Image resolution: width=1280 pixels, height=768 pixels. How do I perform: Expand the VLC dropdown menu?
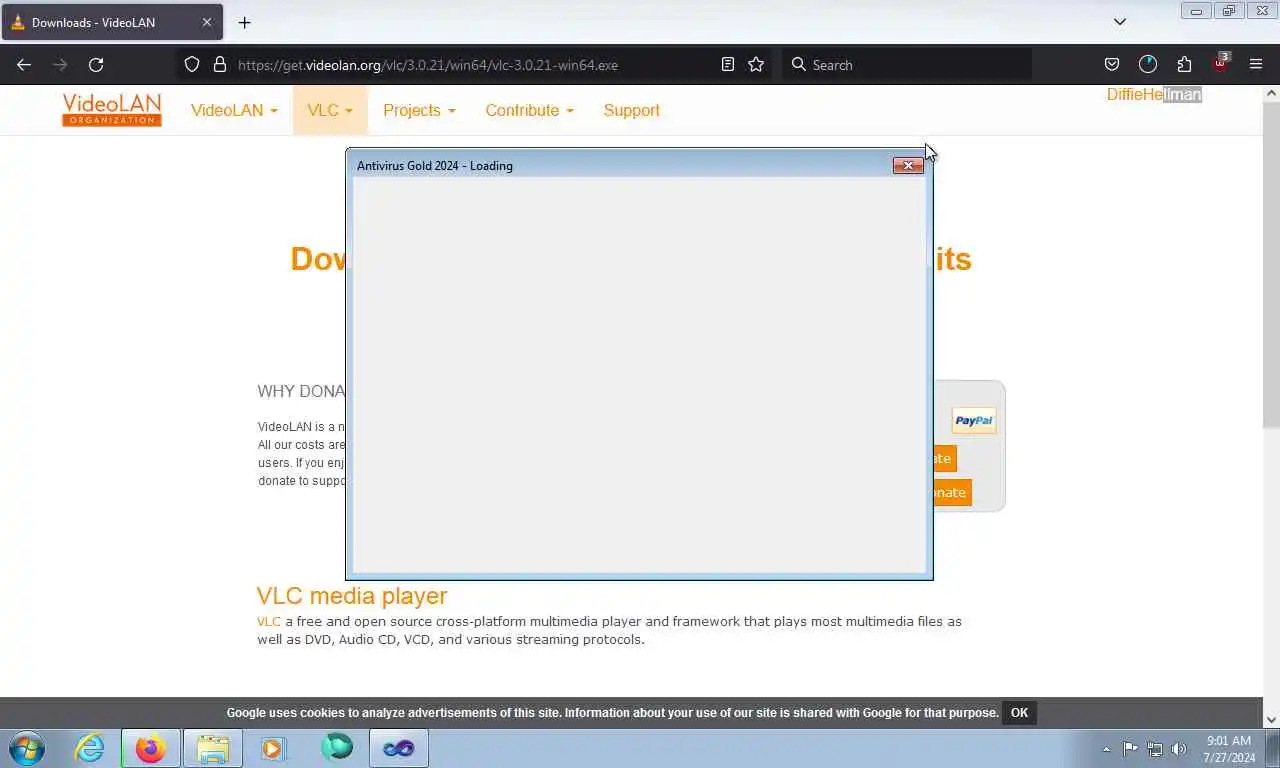pyautogui.click(x=330, y=110)
